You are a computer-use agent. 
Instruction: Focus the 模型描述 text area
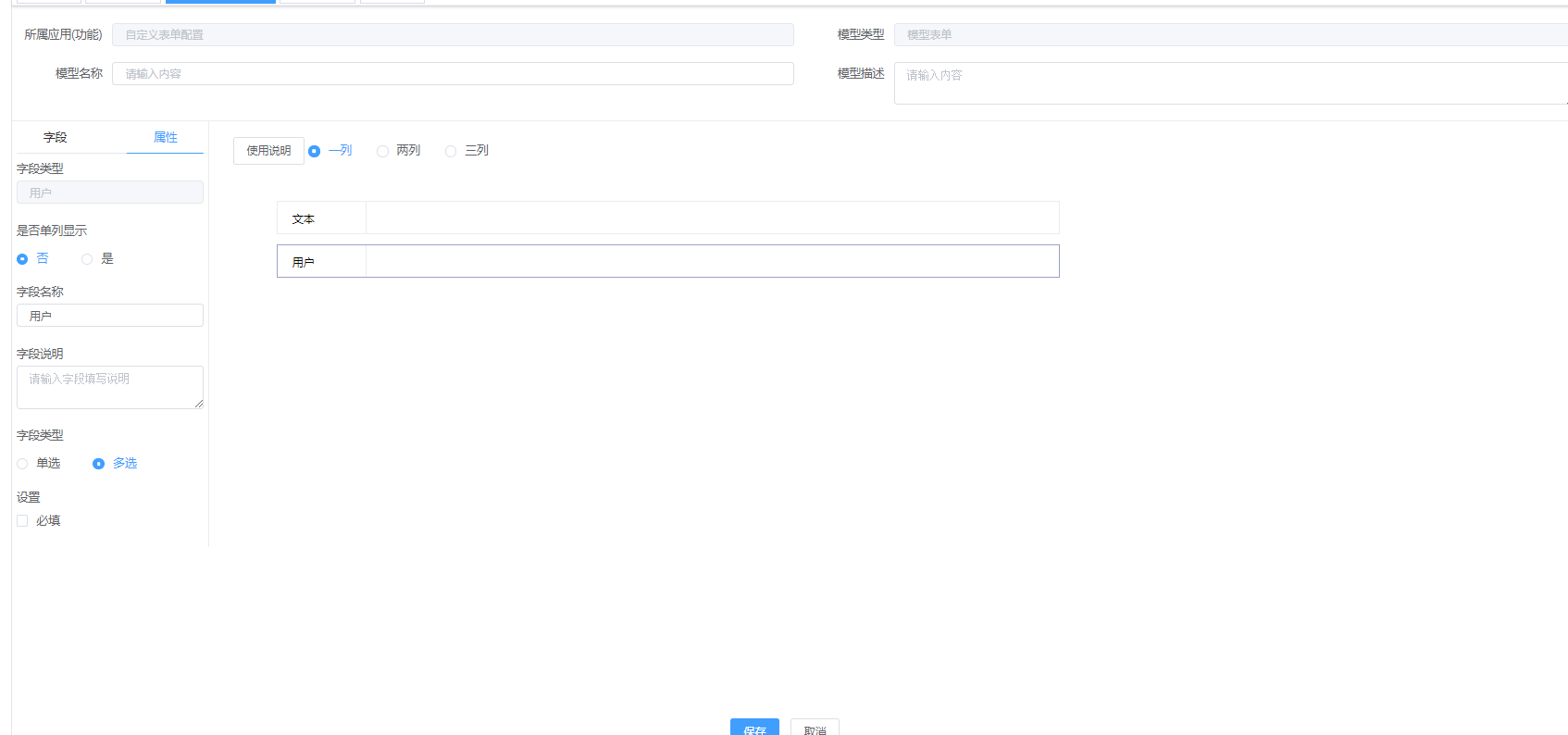(1229, 83)
